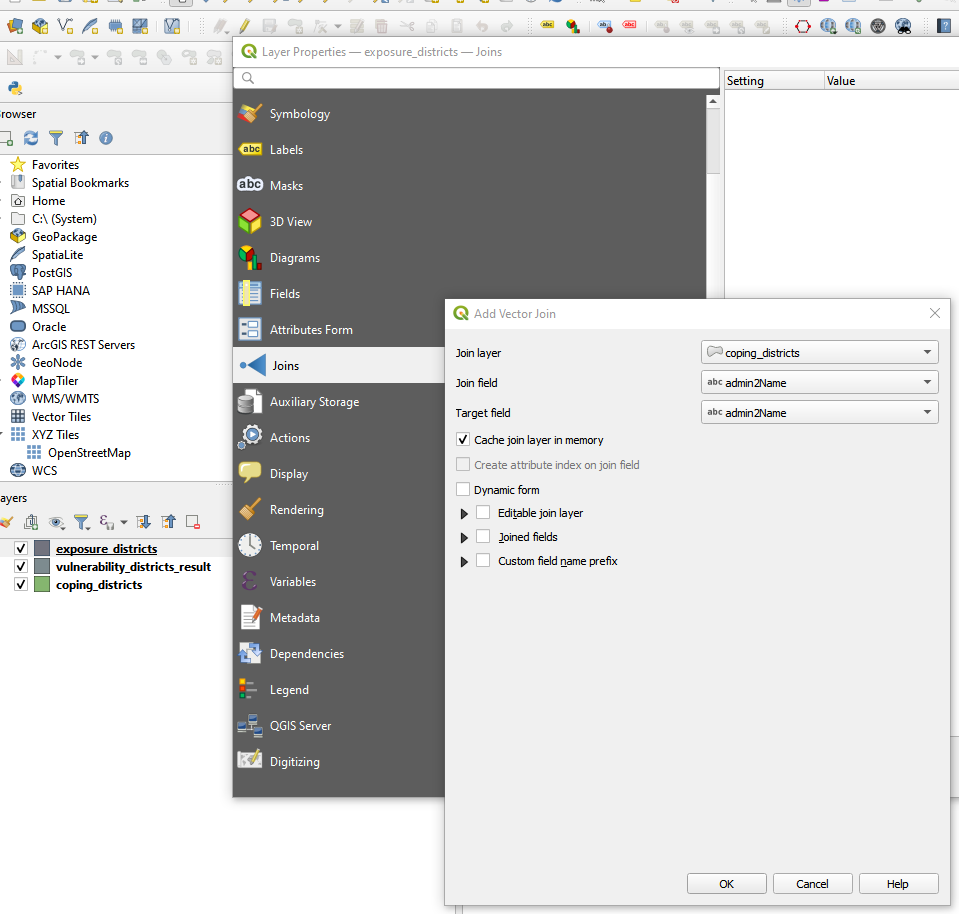Click the Layer Properties search field
Screen dimensions: 959x914
click(x=477, y=78)
